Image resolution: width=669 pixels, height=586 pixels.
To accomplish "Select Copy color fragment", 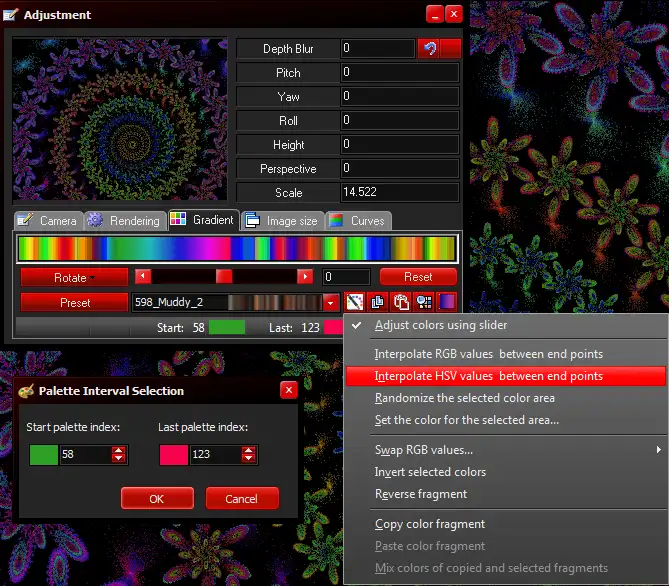I will tap(506, 524).
